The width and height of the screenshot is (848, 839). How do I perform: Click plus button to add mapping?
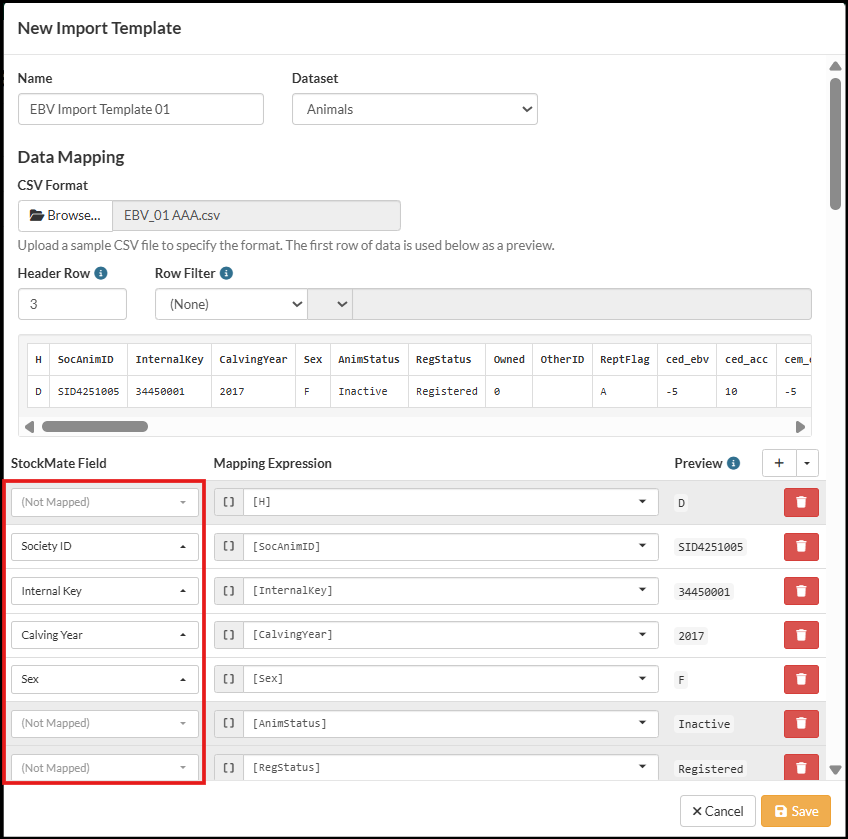(779, 463)
